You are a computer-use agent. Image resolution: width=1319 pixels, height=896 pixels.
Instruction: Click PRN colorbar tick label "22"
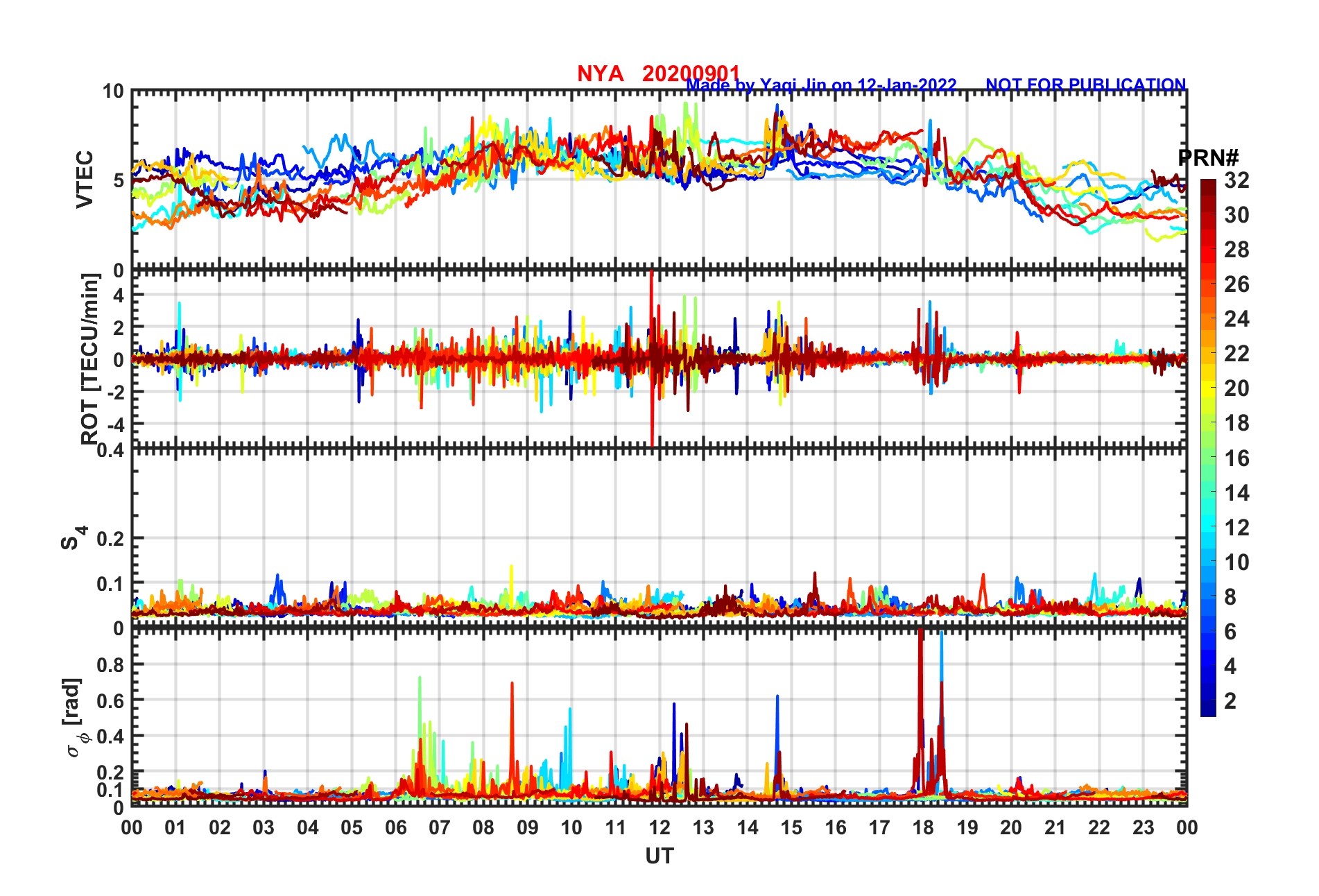click(x=1236, y=354)
